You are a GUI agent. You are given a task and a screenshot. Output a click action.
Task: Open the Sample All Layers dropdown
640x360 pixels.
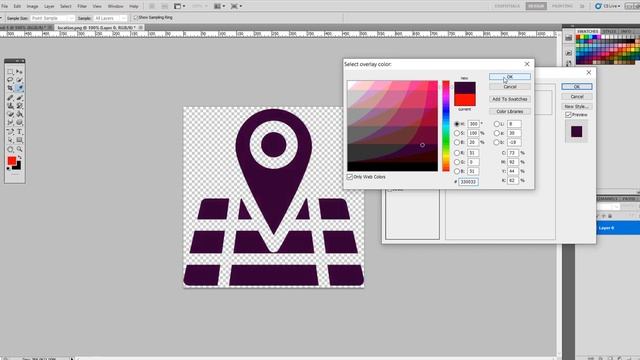click(x=110, y=18)
